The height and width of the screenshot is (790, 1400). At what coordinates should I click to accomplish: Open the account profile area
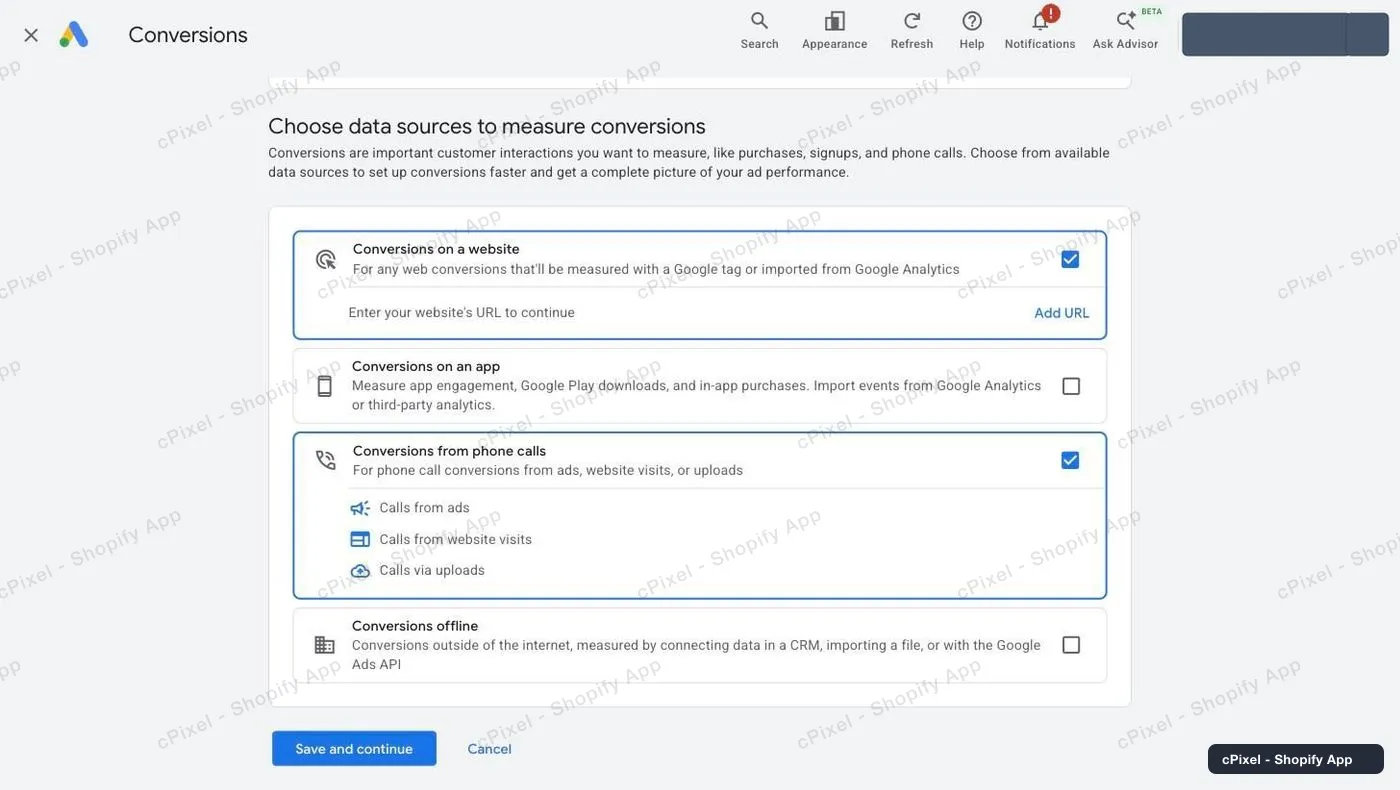[1285, 34]
